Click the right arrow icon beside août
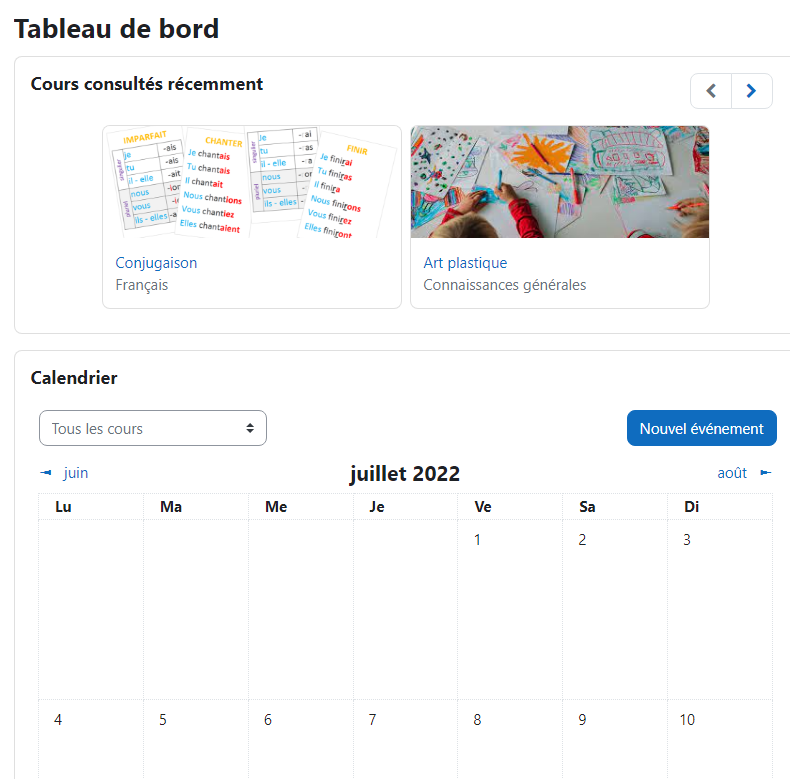The image size is (790, 779). 766,473
